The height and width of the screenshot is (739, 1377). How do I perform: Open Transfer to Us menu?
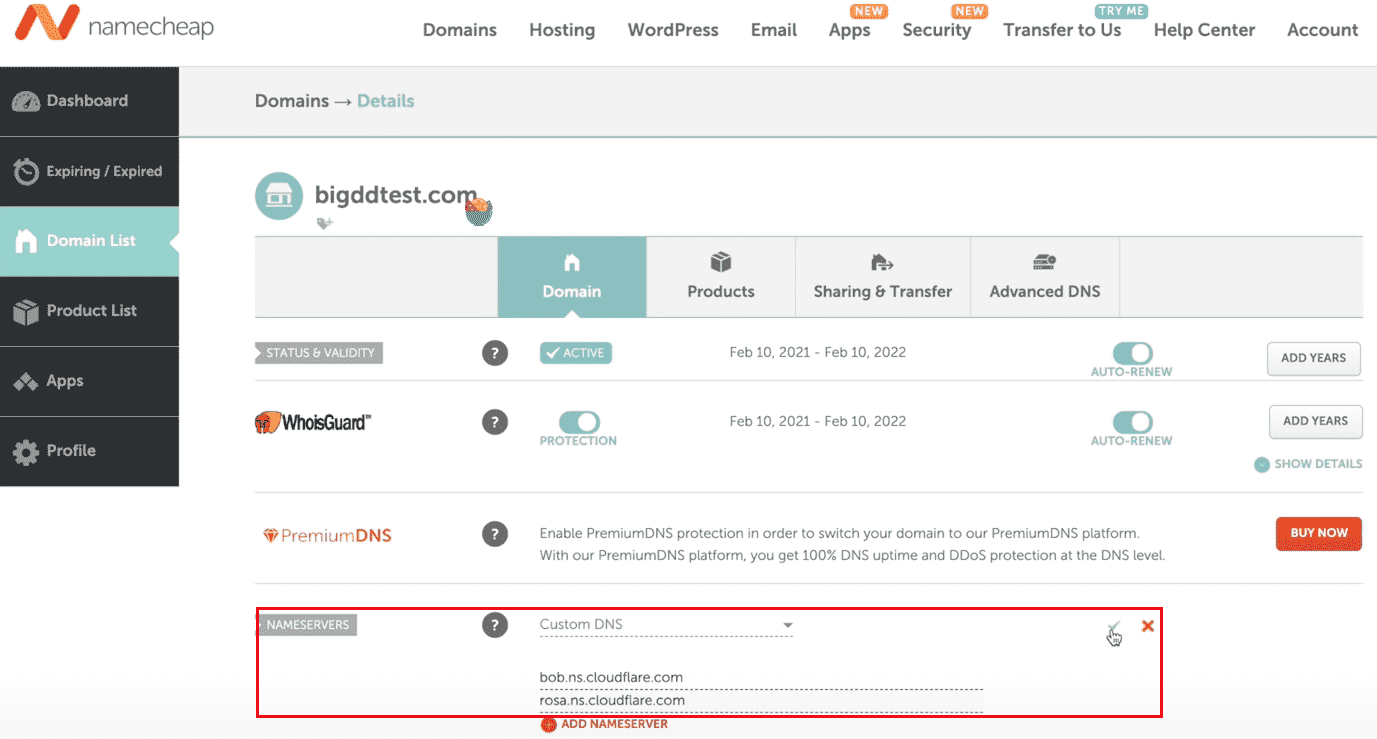coord(1062,30)
